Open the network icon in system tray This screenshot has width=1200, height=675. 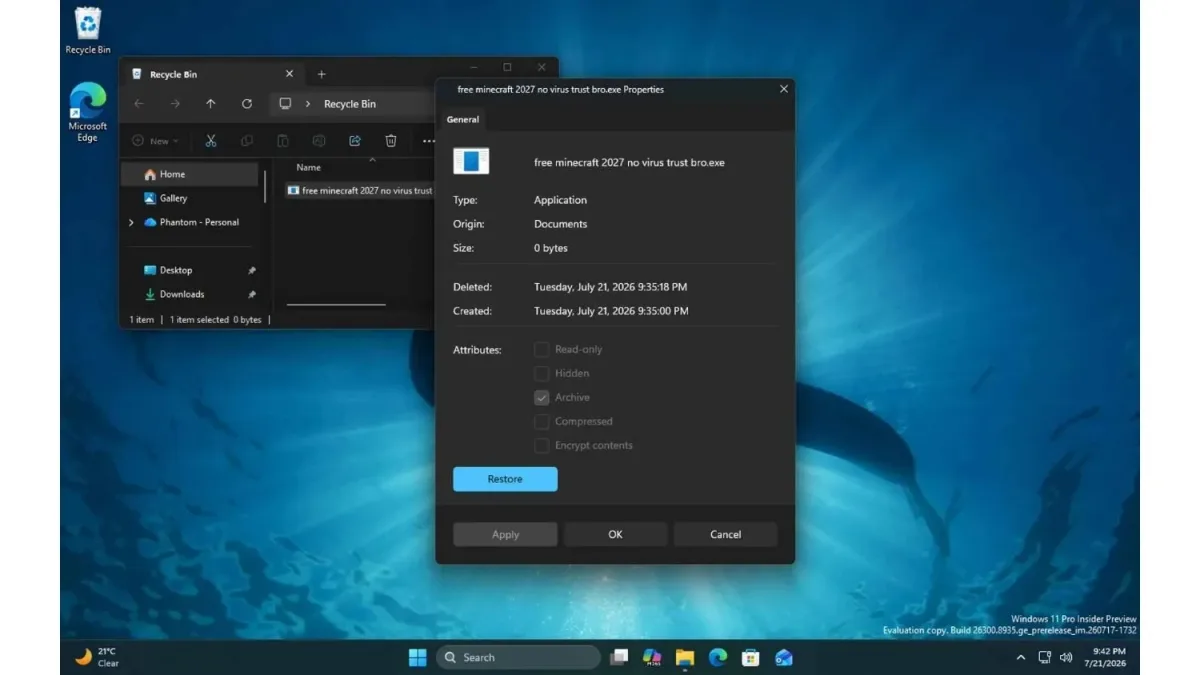1045,657
